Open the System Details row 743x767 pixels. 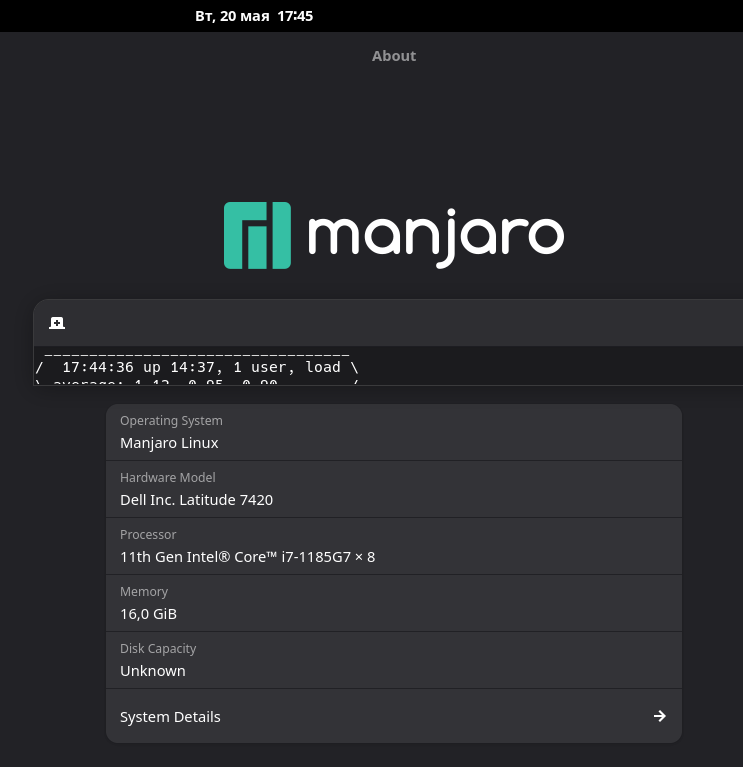(x=394, y=716)
